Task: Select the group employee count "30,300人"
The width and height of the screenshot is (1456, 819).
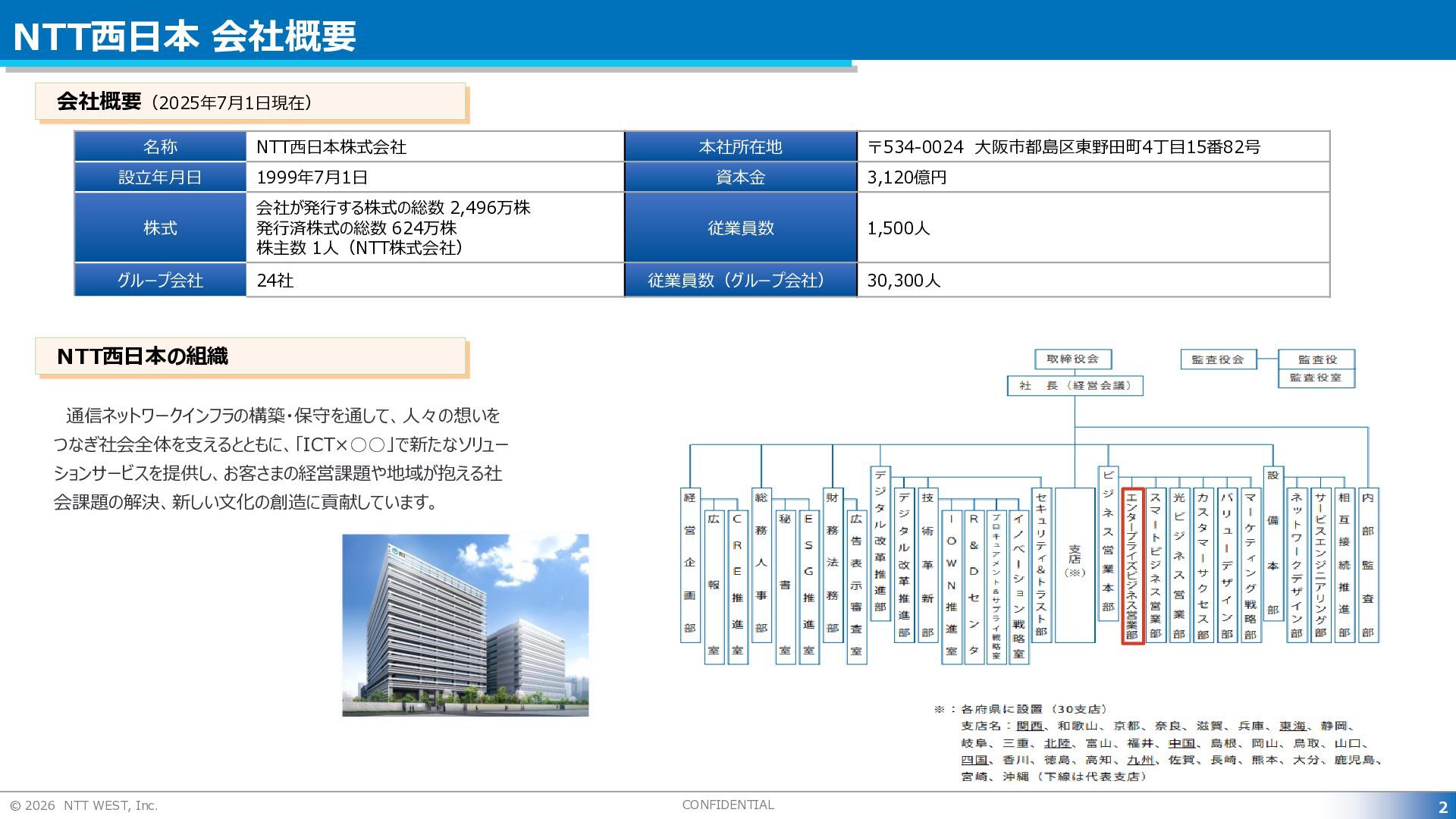Action: [x=904, y=281]
